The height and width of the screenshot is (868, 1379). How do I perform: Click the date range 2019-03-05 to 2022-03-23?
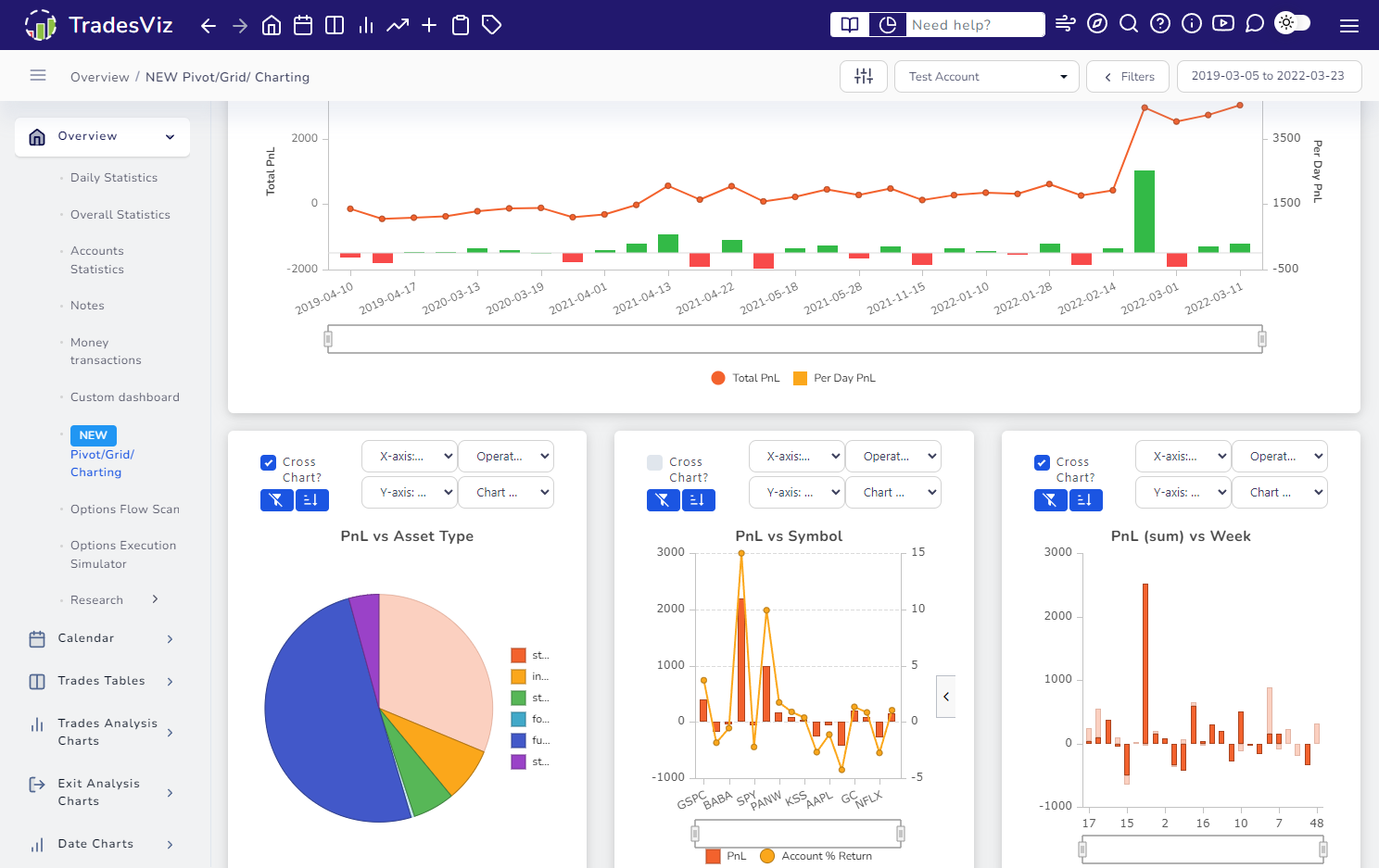tap(1269, 76)
